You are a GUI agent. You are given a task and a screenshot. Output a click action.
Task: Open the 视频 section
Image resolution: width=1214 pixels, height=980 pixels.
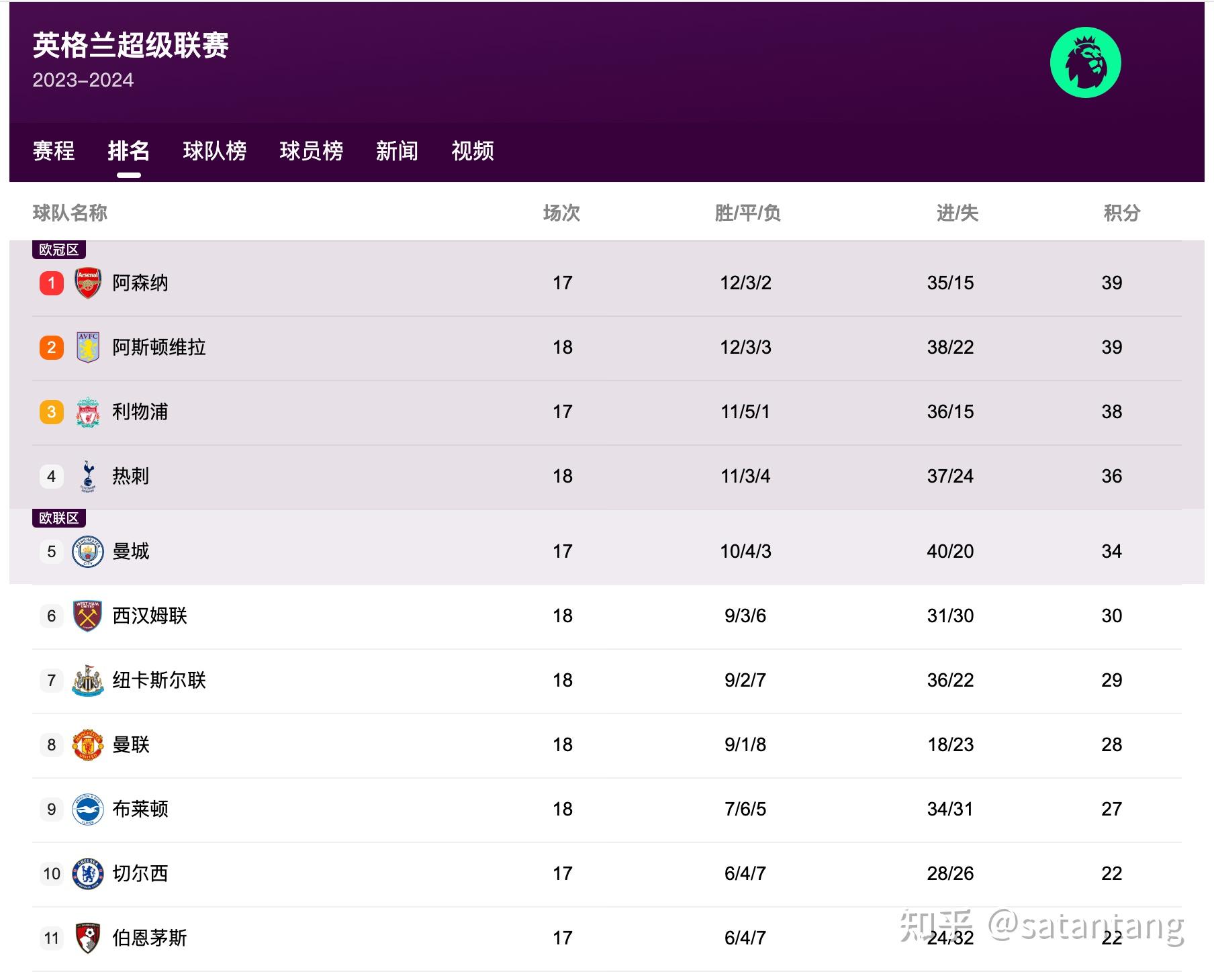(472, 151)
